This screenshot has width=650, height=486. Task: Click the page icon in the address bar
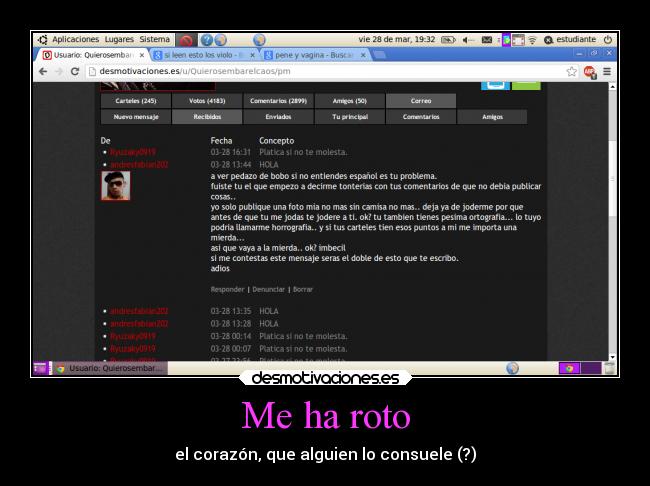pyautogui.click(x=92, y=71)
